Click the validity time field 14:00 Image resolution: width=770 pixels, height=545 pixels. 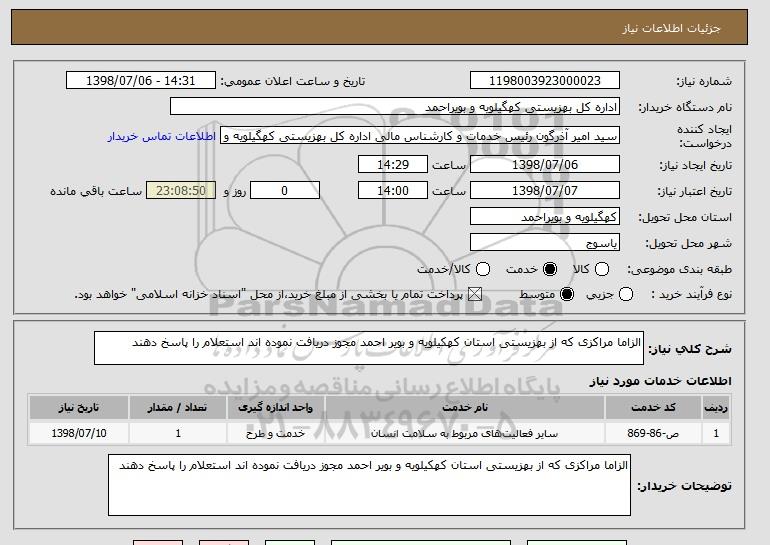(x=393, y=191)
